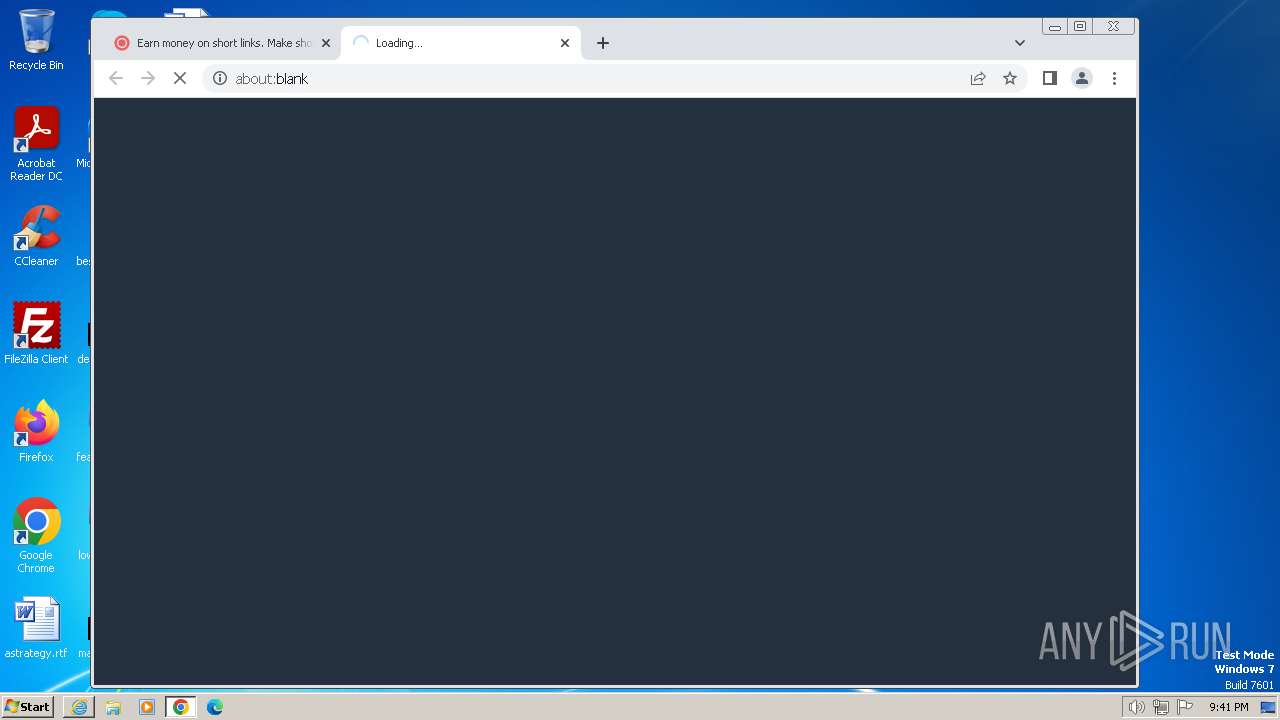Open network status tray icon
The width and height of the screenshot is (1280, 720).
point(1161,707)
